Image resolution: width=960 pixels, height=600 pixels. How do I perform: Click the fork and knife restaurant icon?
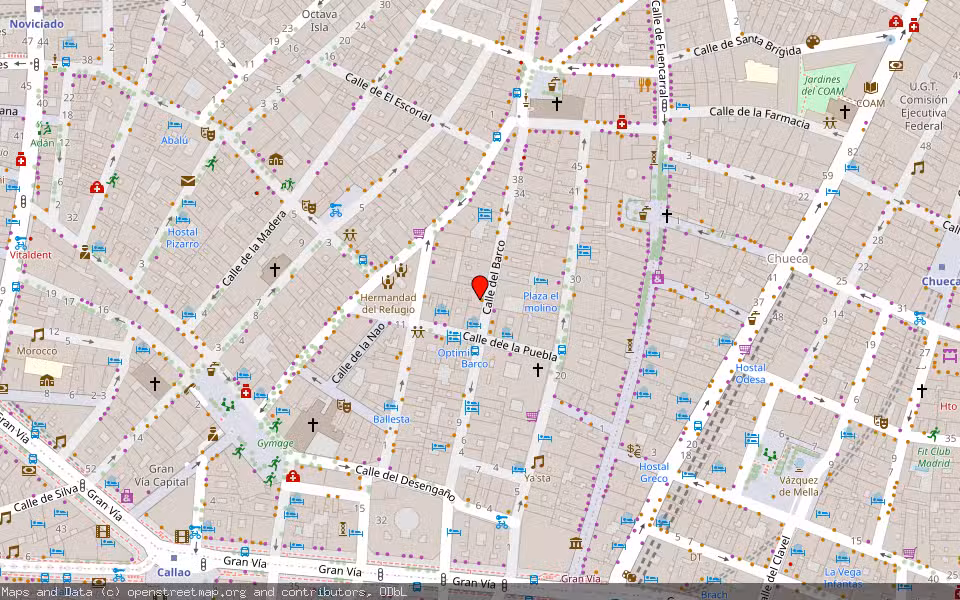[644, 84]
